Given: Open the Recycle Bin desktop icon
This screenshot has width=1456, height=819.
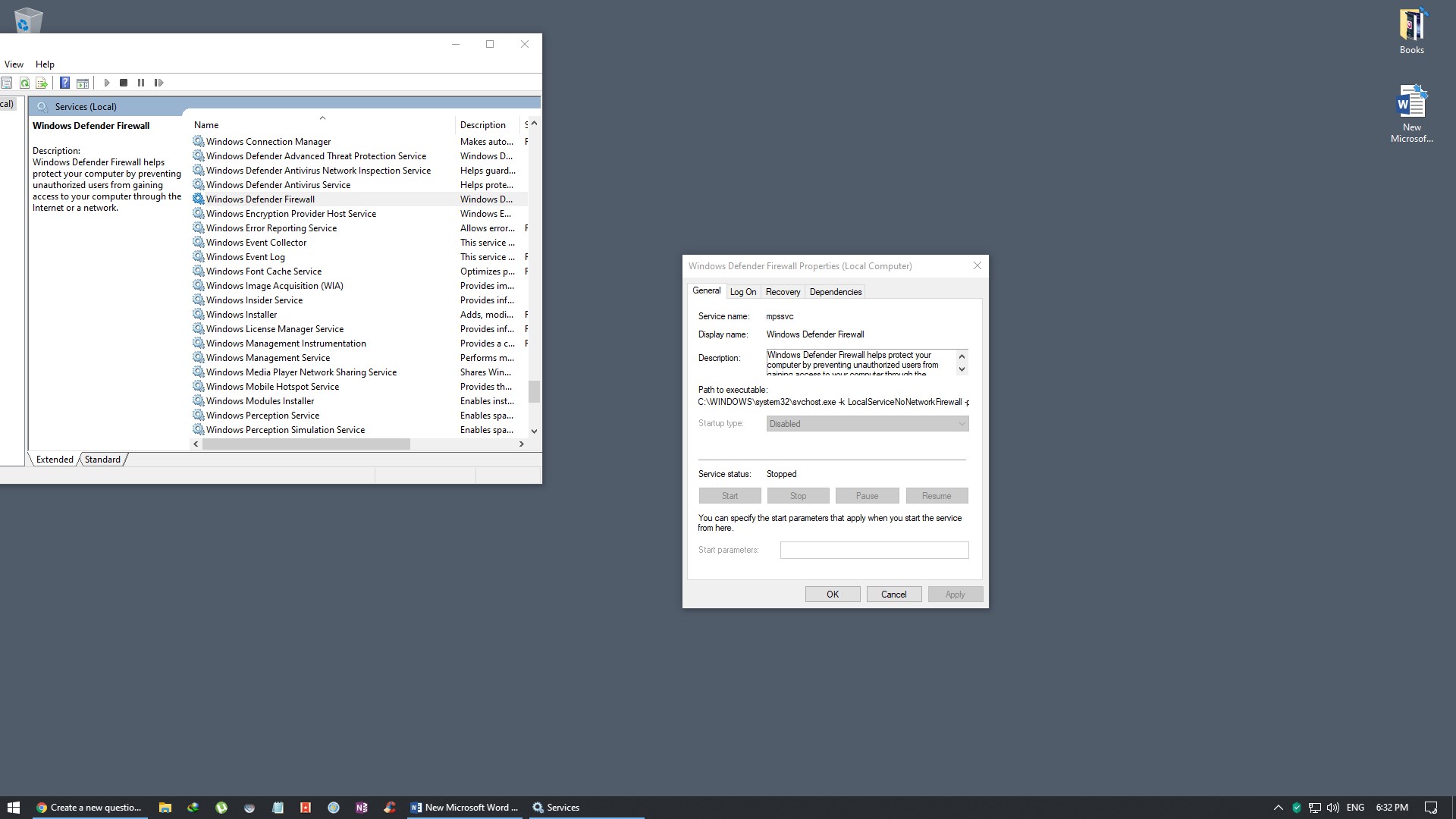Looking at the screenshot, I should [x=28, y=20].
